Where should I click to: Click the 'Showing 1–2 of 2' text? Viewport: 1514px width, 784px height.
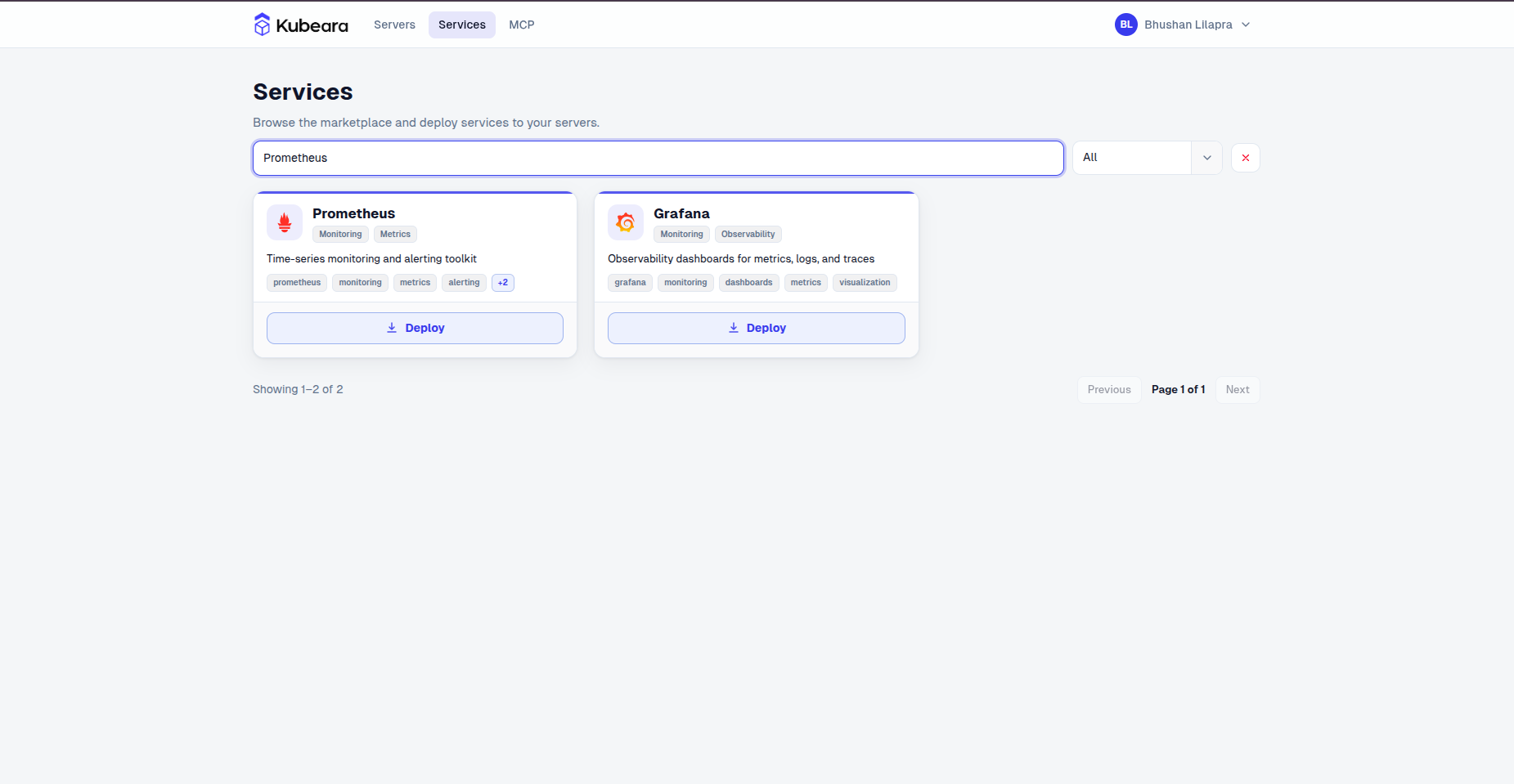pyautogui.click(x=298, y=390)
